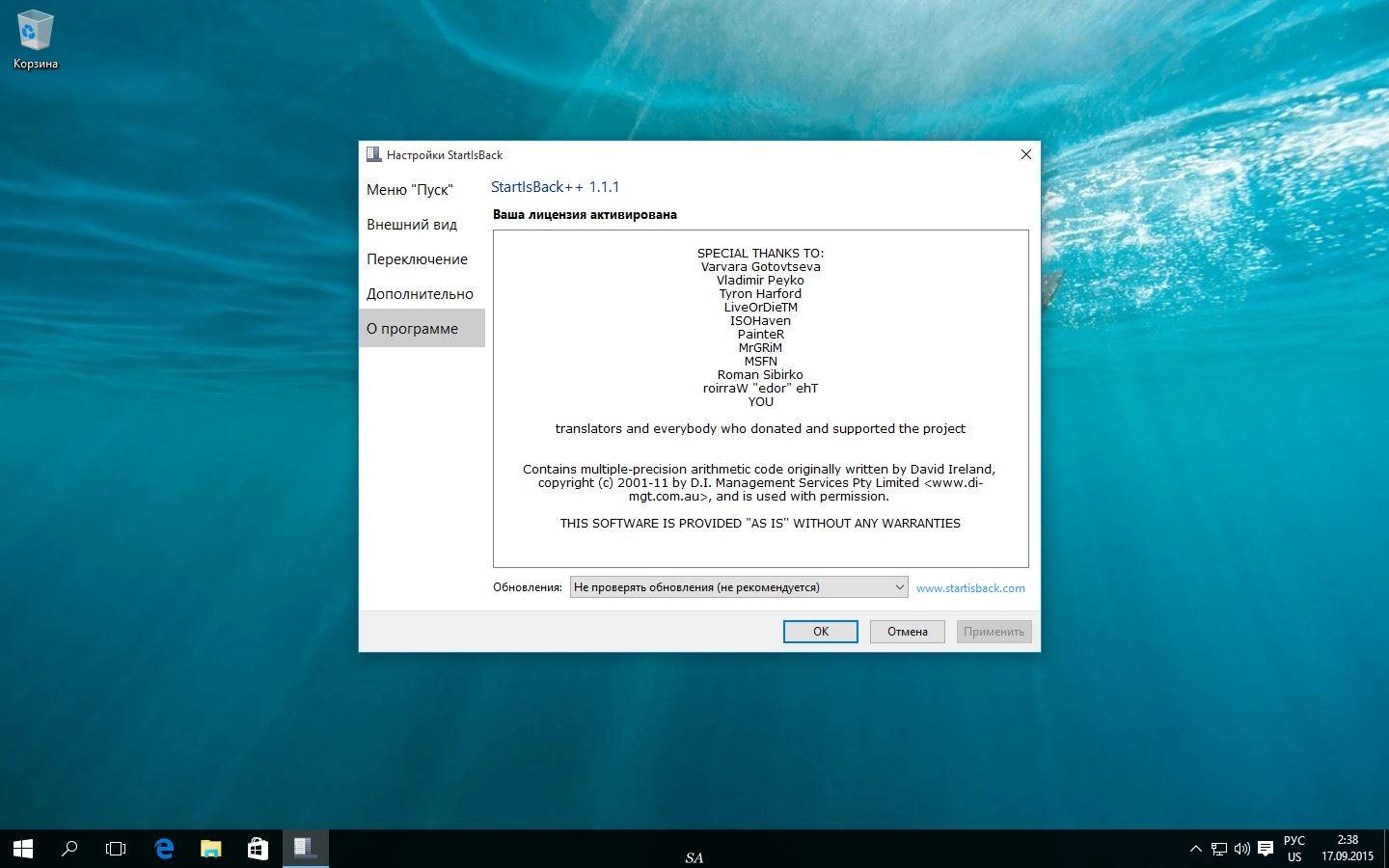Open Action Center notifications icon
Viewport: 1389px width, 868px height.
tap(1266, 849)
